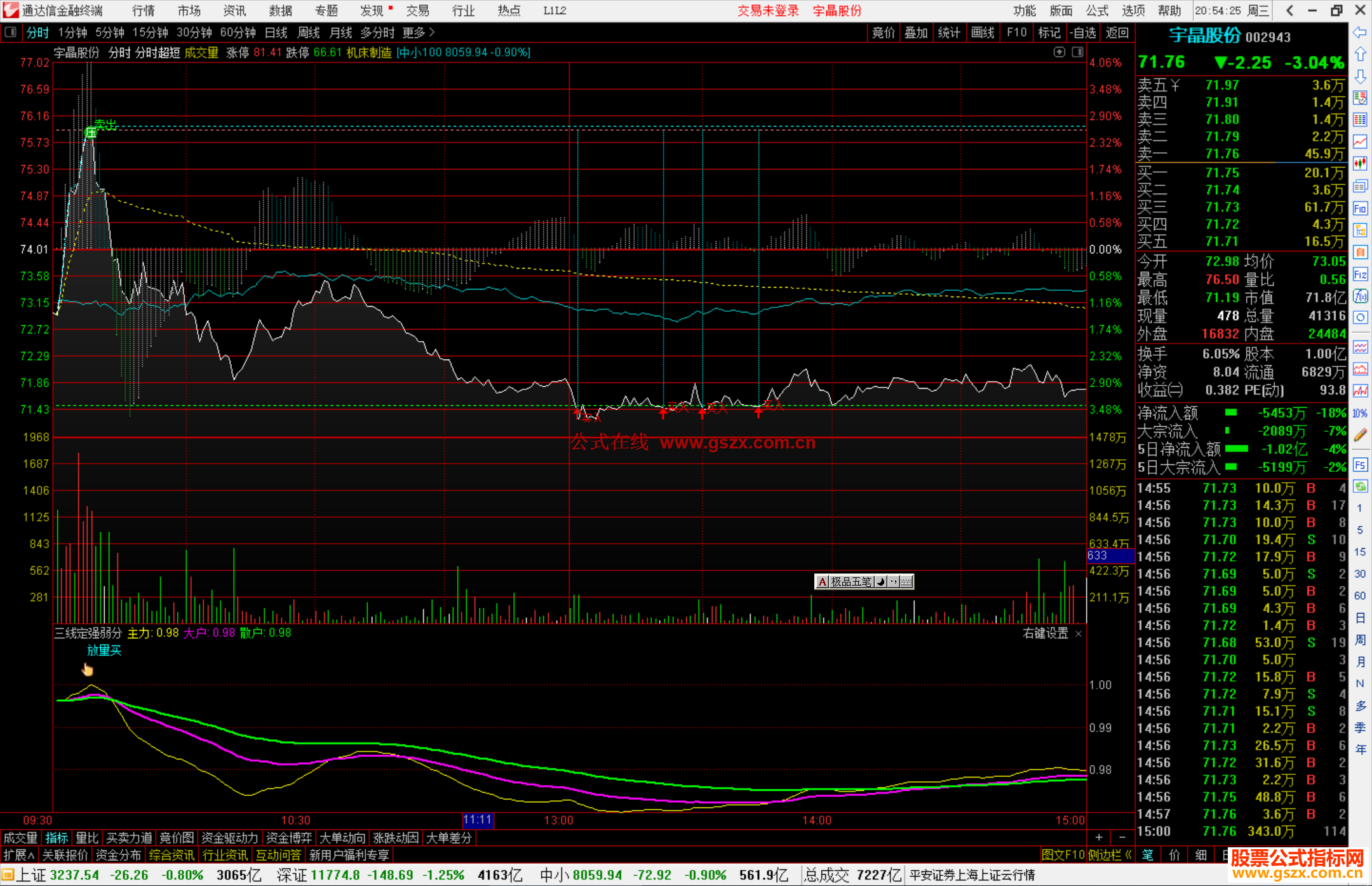Click the red trend line chart icon
1372x886 pixels.
[1360, 142]
